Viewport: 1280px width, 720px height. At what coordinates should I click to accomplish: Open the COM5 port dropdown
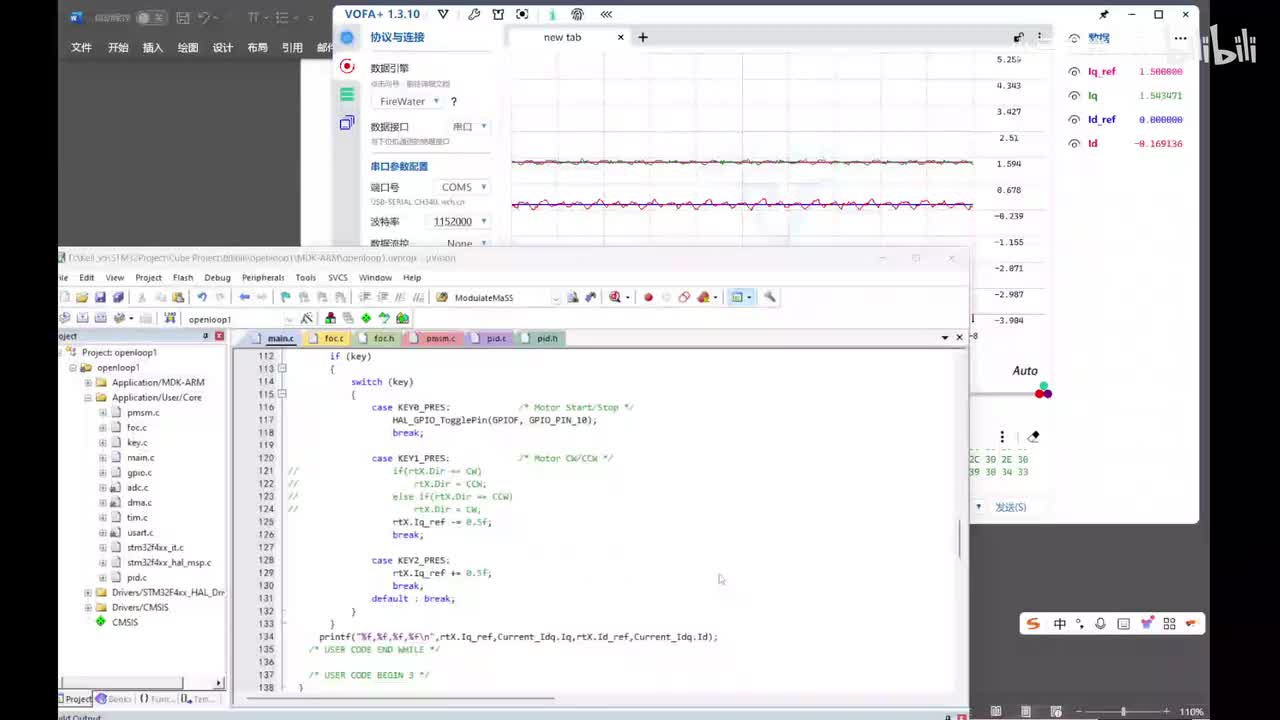(464, 187)
